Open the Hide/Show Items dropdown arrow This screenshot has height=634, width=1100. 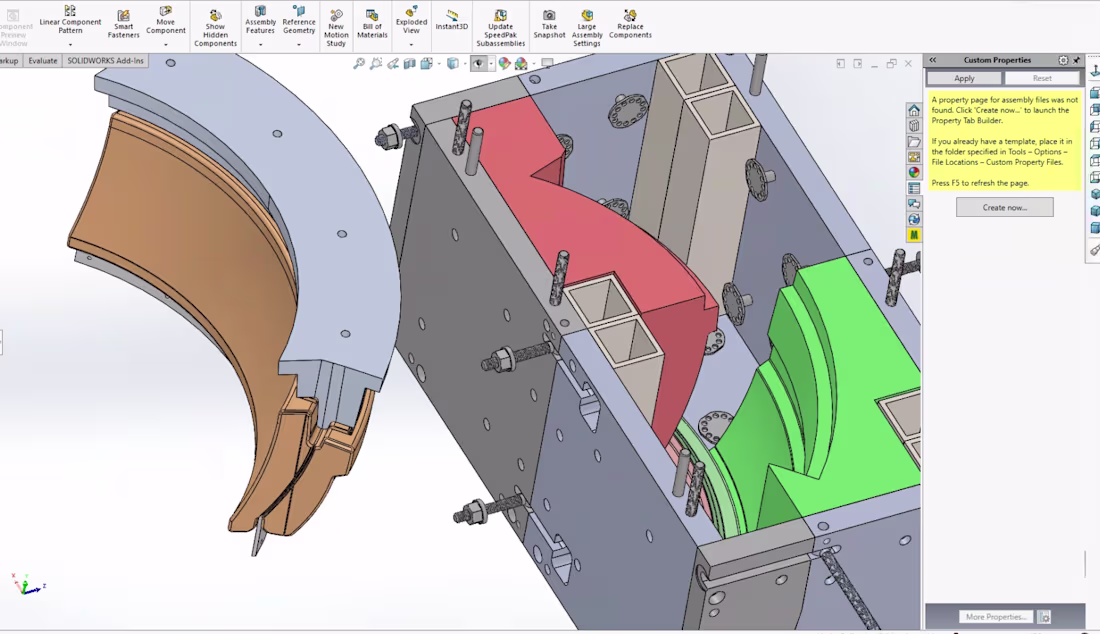pyautogui.click(x=490, y=64)
